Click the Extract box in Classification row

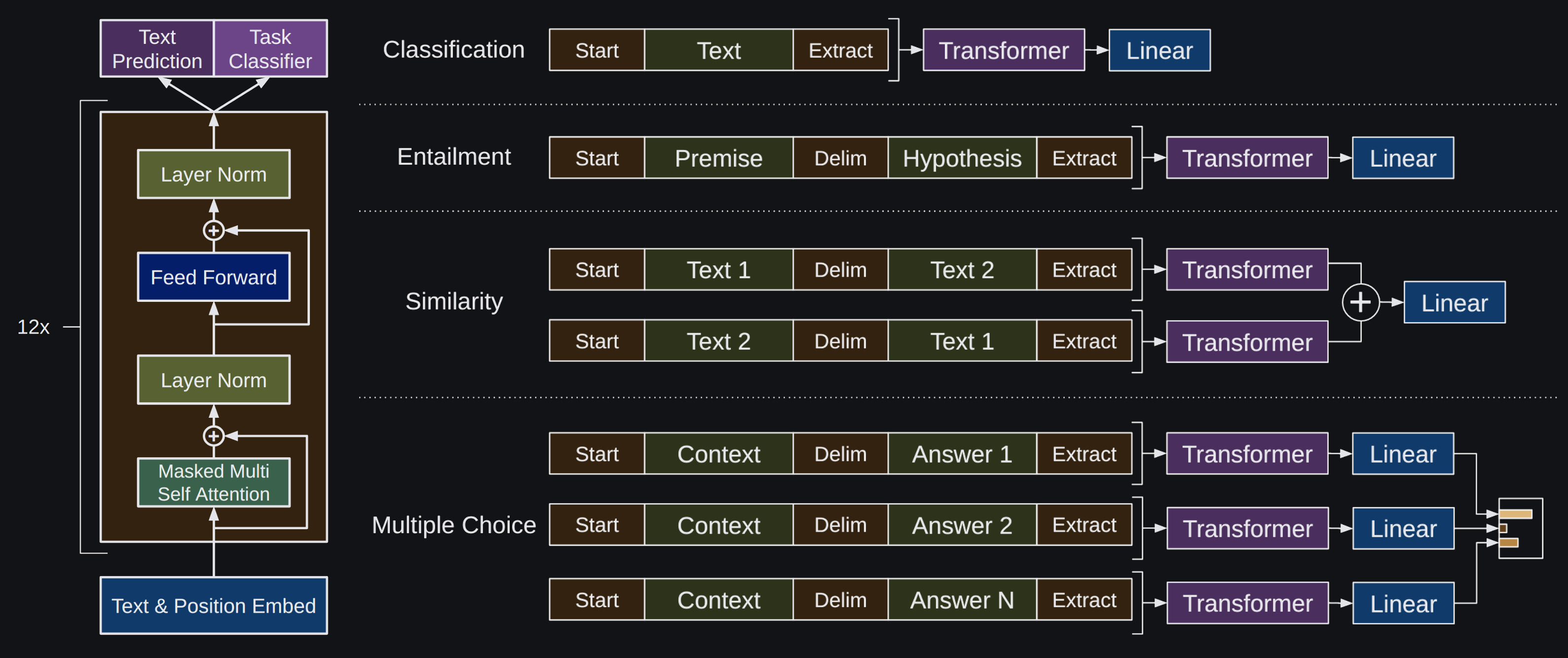click(x=840, y=50)
